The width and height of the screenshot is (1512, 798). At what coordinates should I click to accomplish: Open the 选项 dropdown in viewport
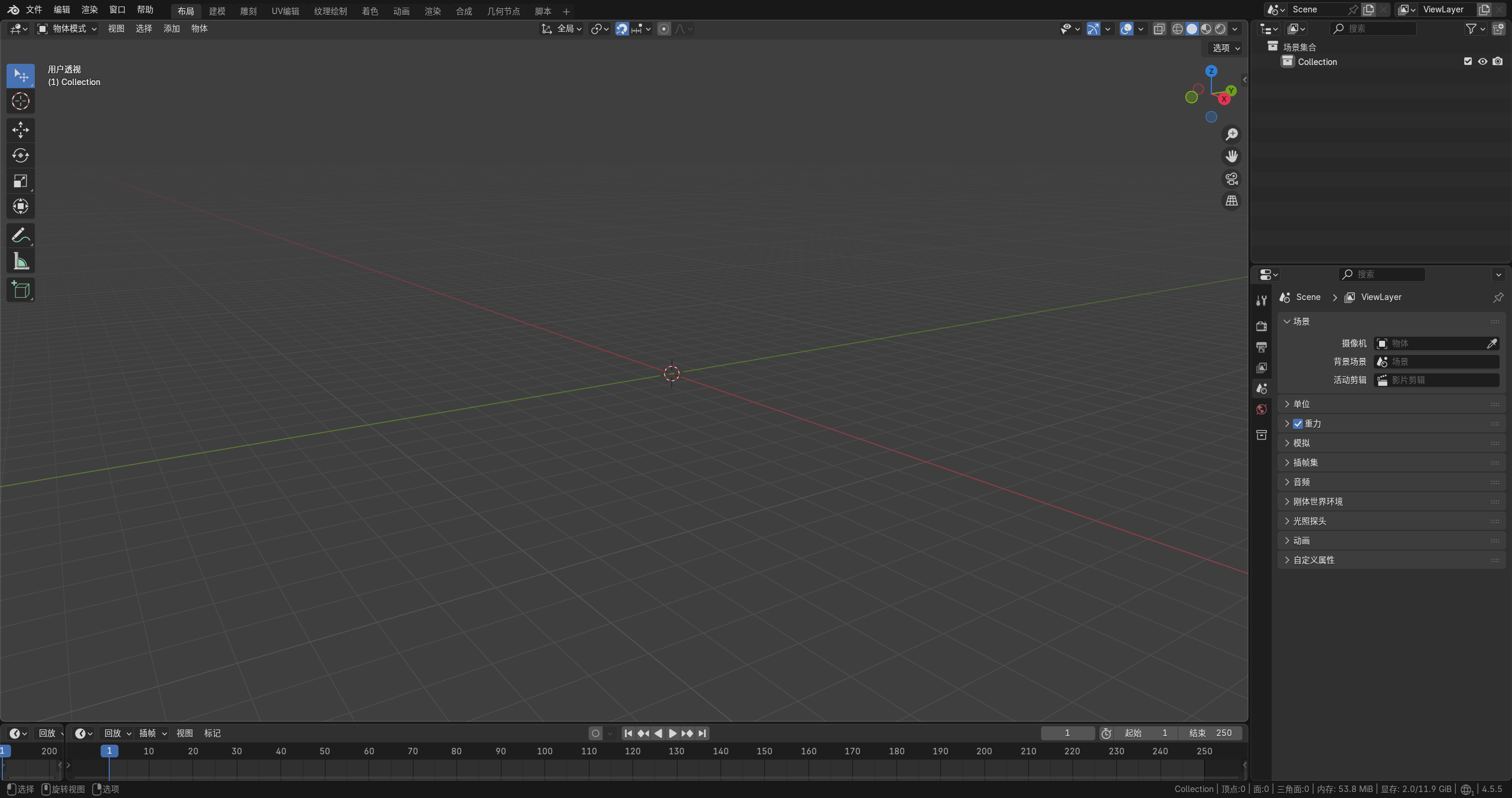(x=1226, y=48)
